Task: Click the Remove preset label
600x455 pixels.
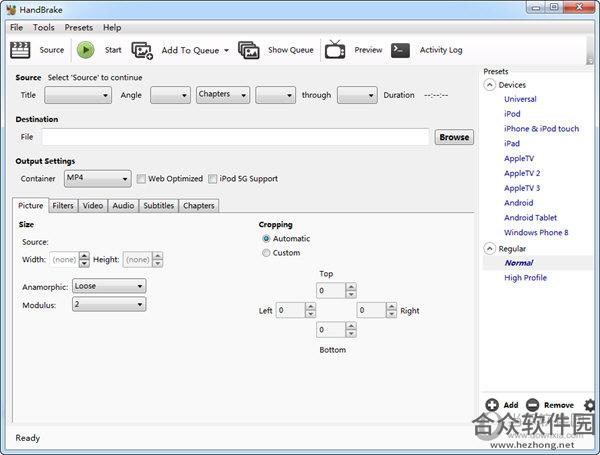Action: [x=559, y=405]
